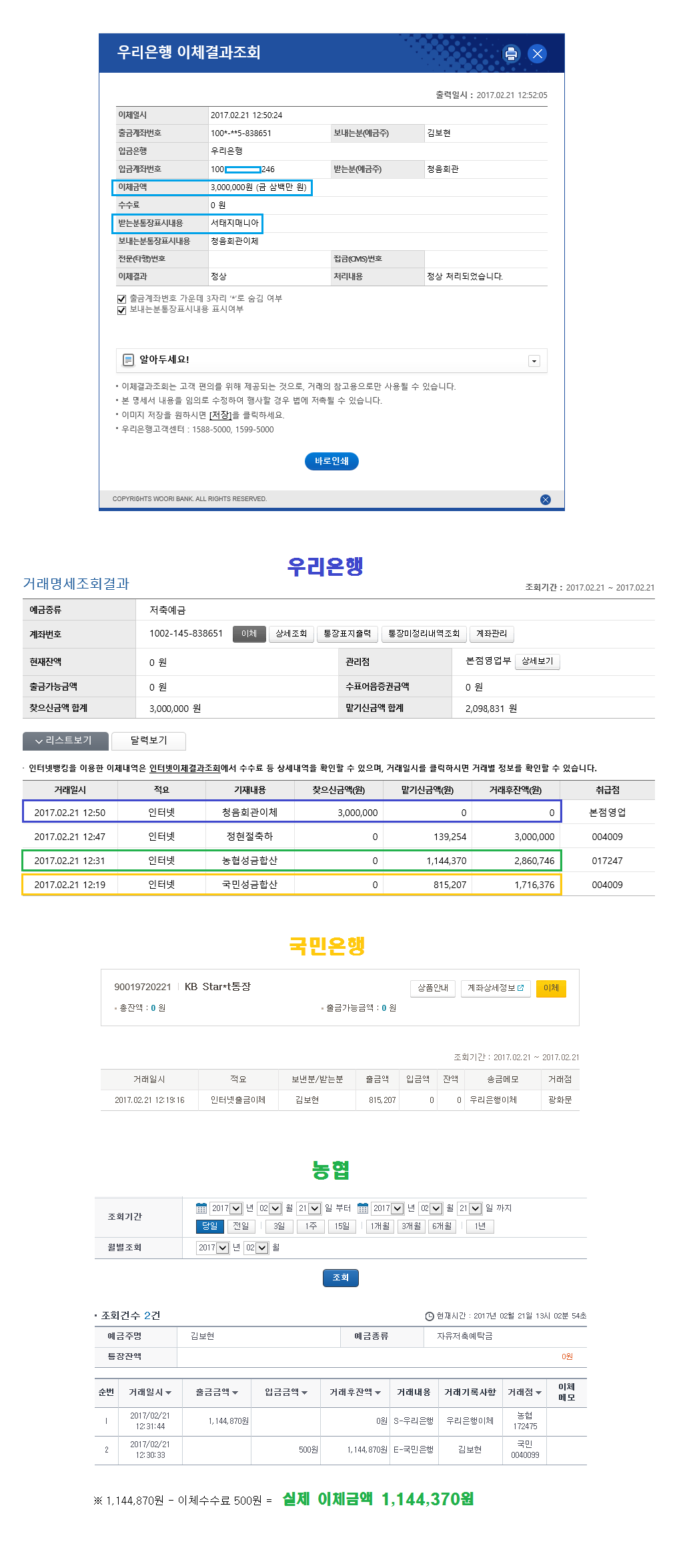Select the 전일 period option
Image resolution: width=693 pixels, height=1568 pixels.
[241, 1226]
